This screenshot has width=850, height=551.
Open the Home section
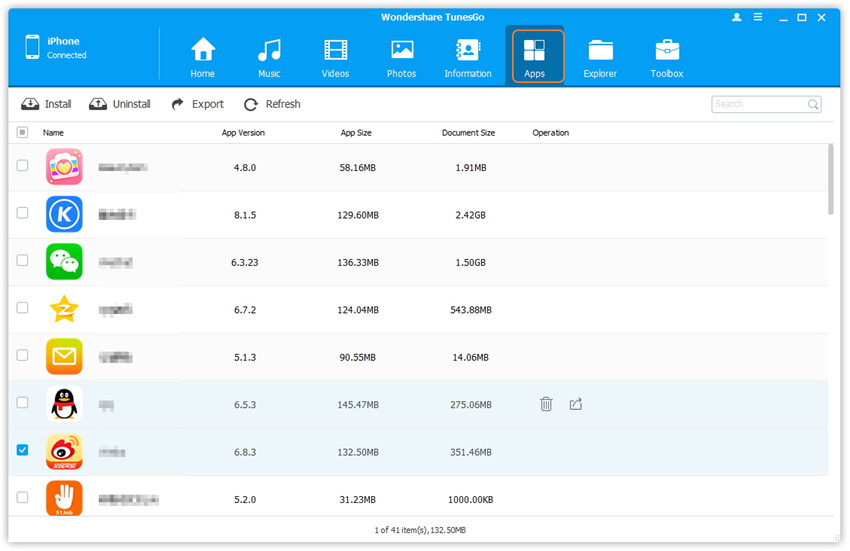tap(203, 57)
